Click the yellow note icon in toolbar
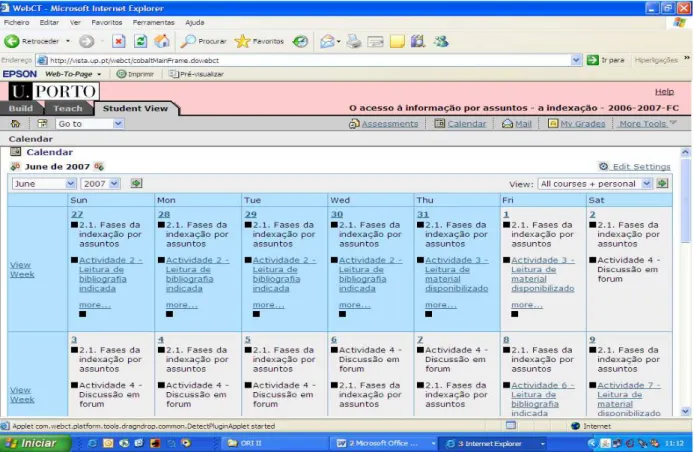Screen dimensions: 694x452 pyautogui.click(x=397, y=42)
